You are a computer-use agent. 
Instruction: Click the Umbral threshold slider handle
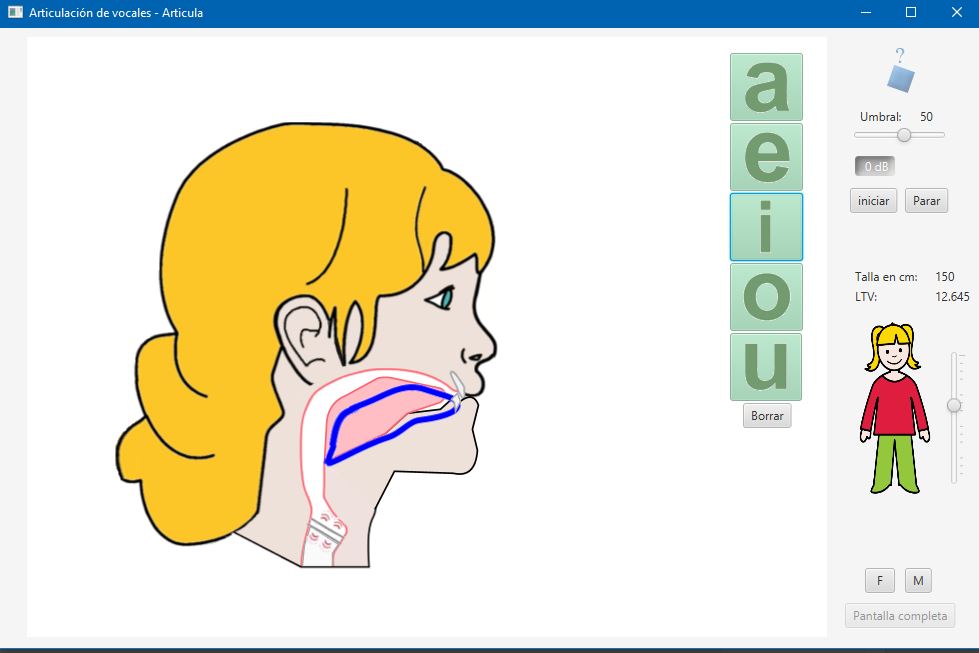click(903, 135)
